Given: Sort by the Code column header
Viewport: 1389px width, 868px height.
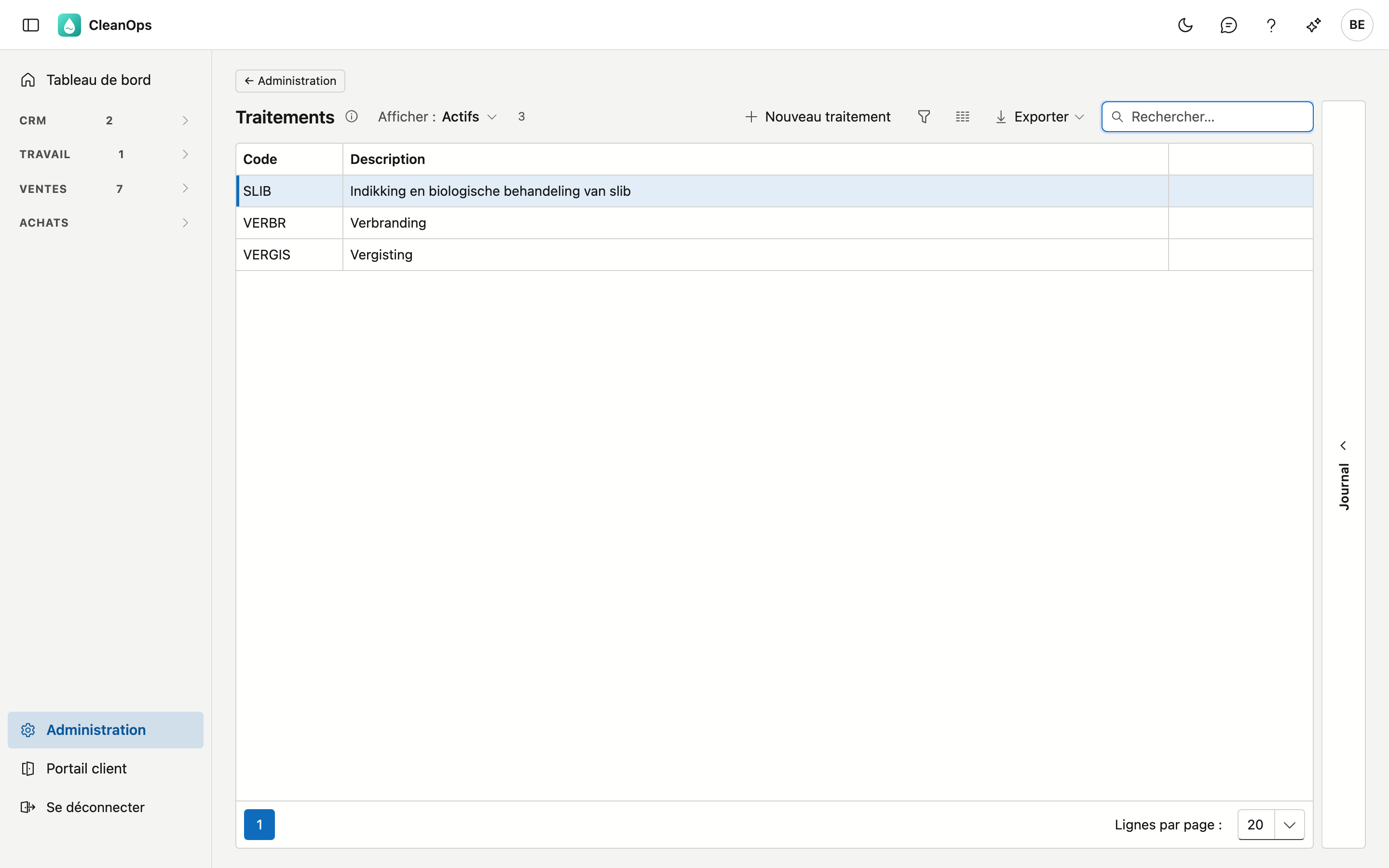Looking at the screenshot, I should pyautogui.click(x=289, y=159).
